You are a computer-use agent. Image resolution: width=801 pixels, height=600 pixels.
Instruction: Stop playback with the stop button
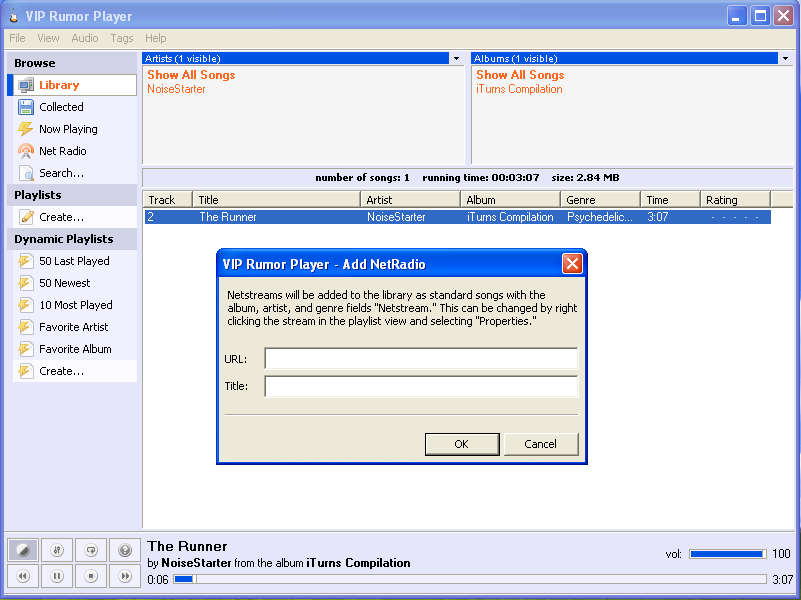tap(91, 576)
